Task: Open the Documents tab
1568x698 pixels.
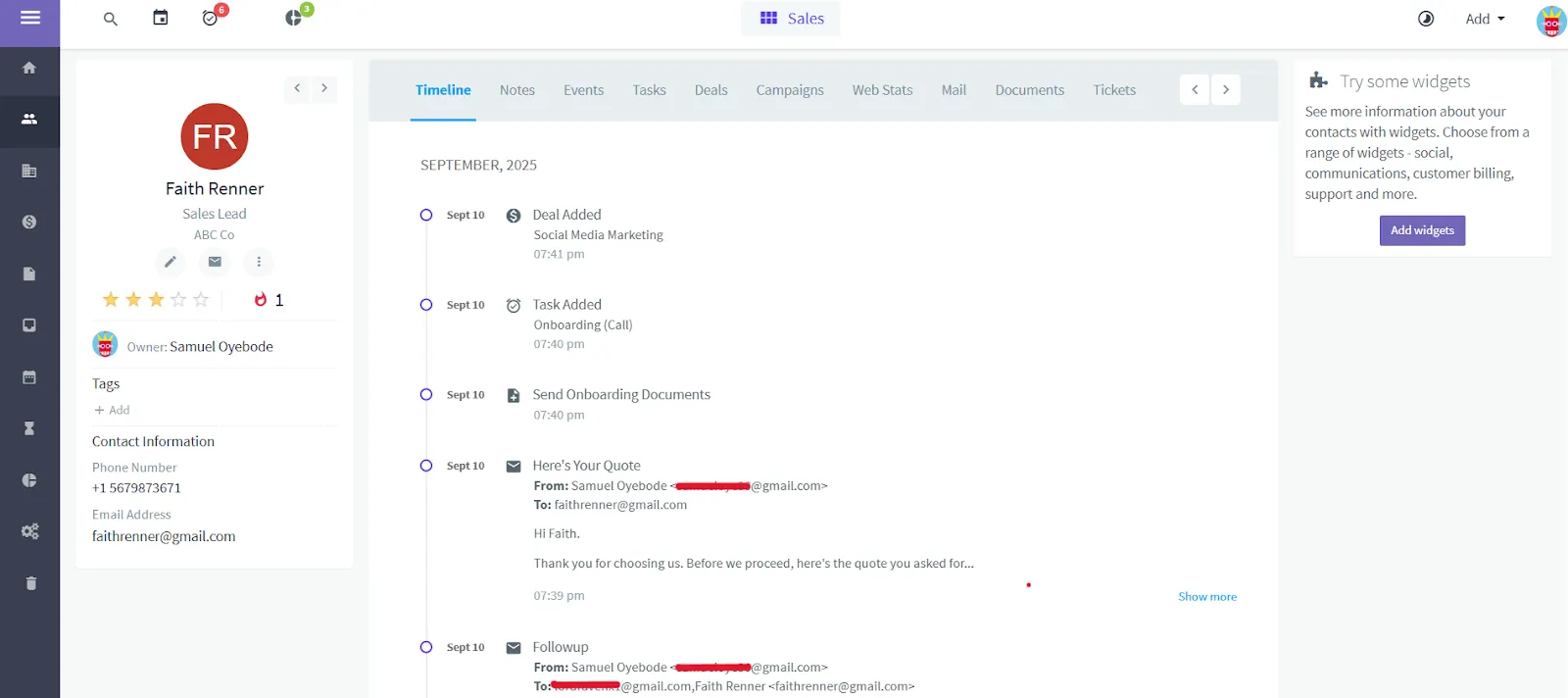Action: click(1029, 90)
